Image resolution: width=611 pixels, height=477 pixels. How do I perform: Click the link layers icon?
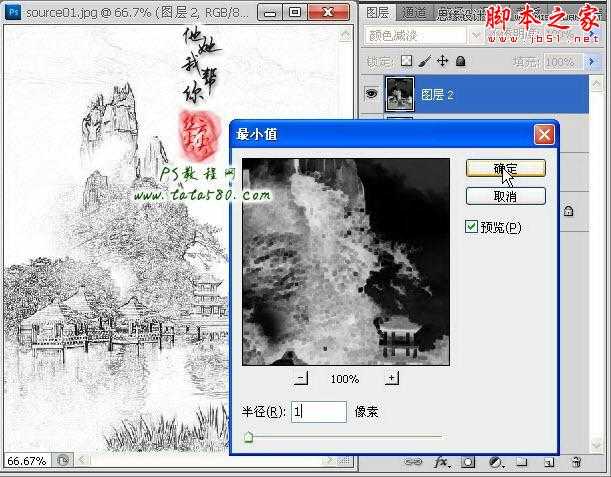coord(413,462)
